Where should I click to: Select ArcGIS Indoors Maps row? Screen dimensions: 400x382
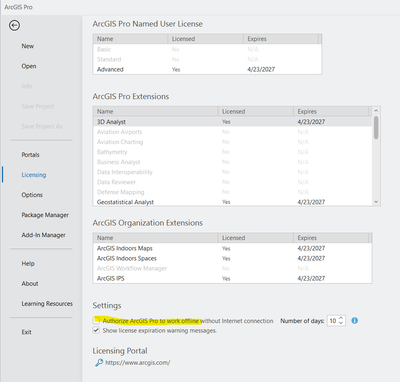tap(232, 248)
